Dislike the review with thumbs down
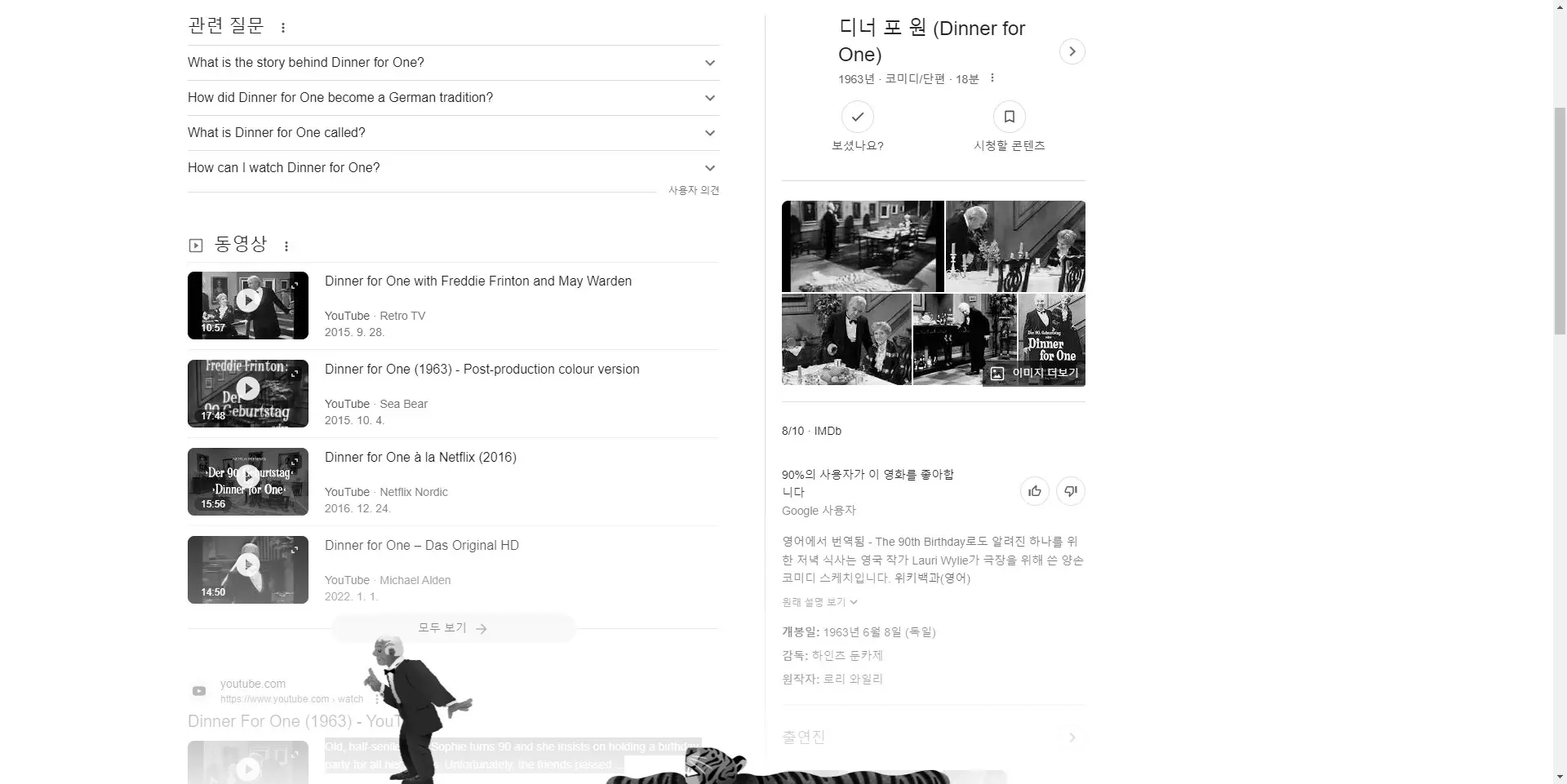This screenshot has height=784, width=1567. pyautogui.click(x=1071, y=491)
